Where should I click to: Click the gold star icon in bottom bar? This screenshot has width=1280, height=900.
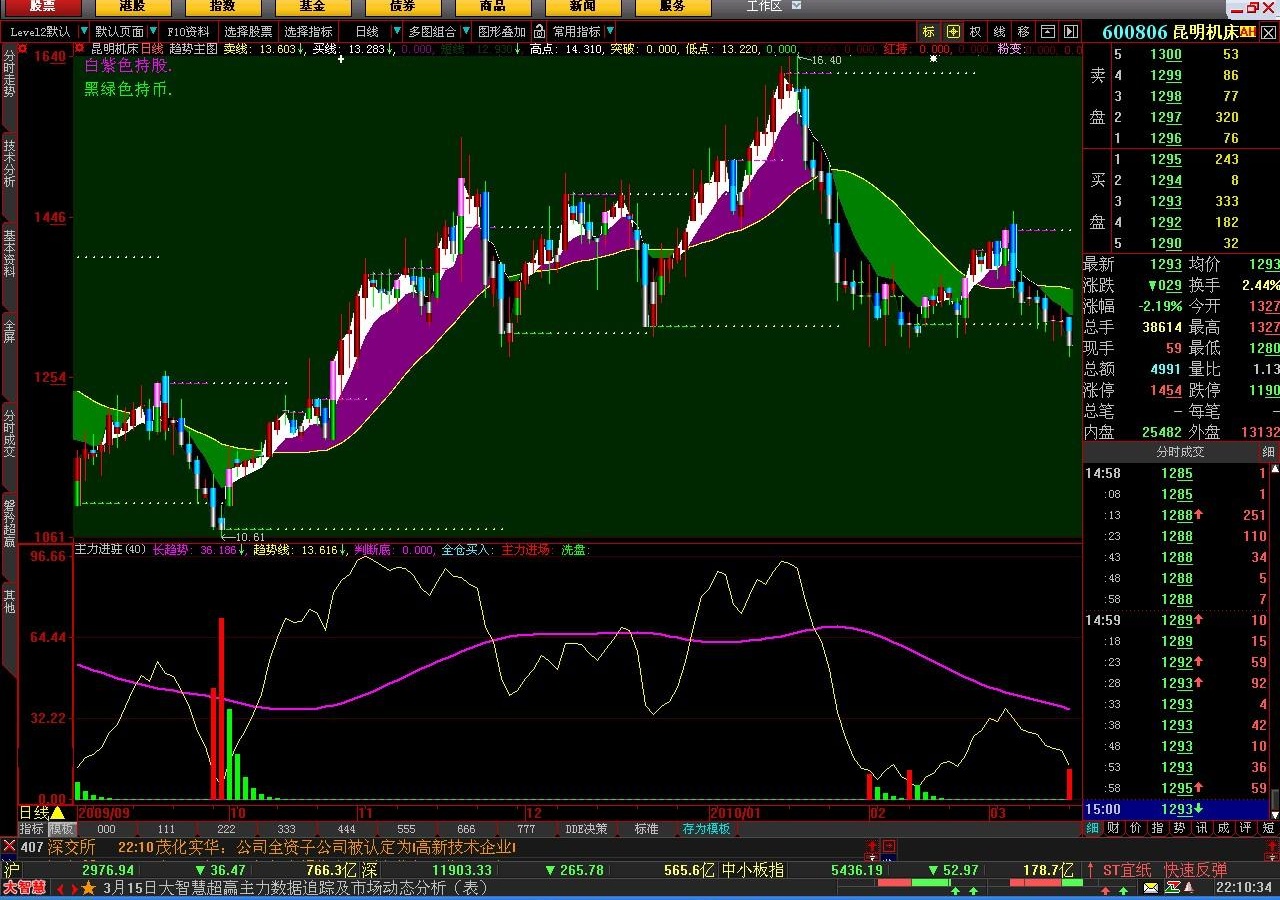89,888
